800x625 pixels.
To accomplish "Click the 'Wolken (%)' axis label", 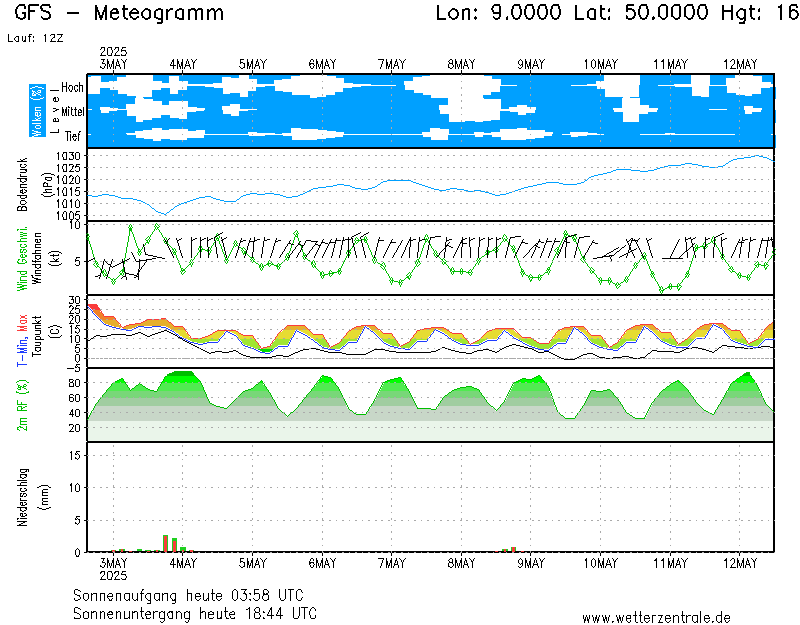I will (37, 111).
